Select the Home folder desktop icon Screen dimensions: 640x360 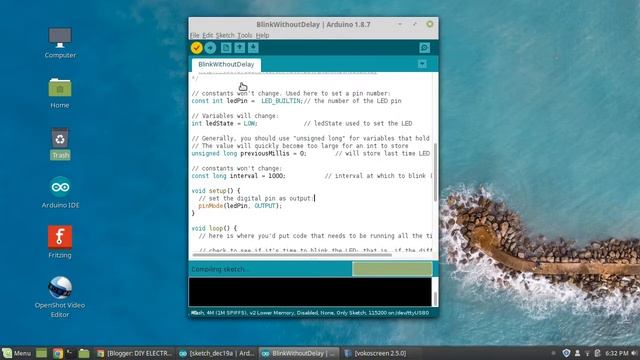click(x=60, y=93)
